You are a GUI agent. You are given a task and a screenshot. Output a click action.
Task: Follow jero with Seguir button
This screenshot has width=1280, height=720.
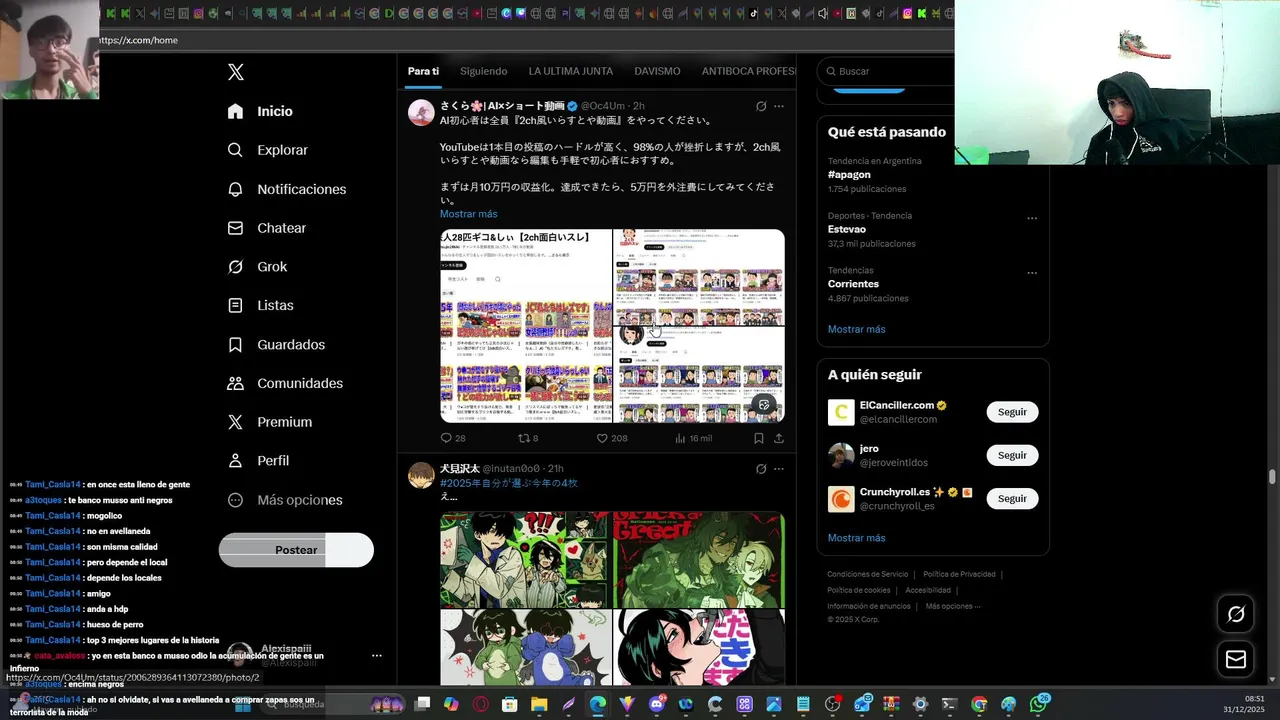tap(1012, 455)
